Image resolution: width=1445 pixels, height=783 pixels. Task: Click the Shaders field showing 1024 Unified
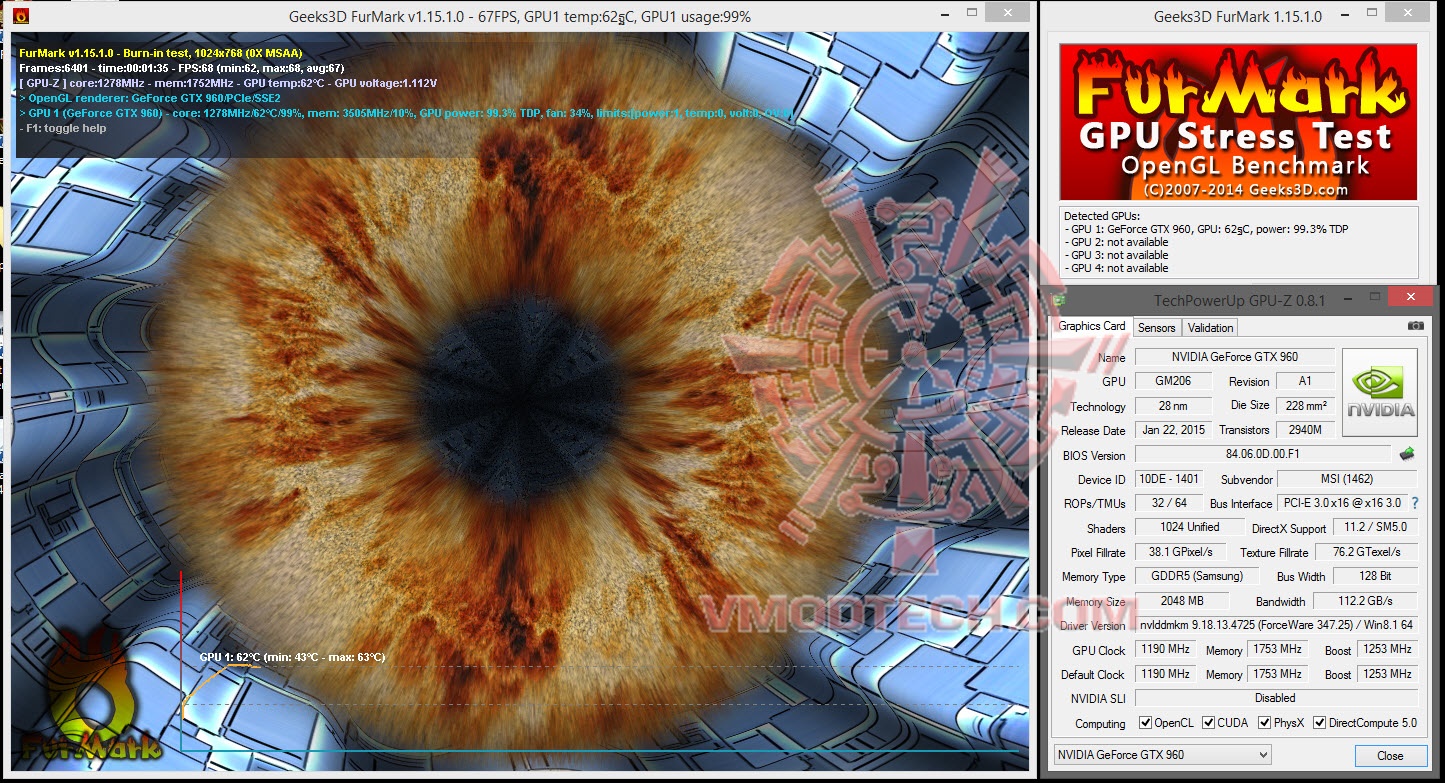click(1189, 527)
